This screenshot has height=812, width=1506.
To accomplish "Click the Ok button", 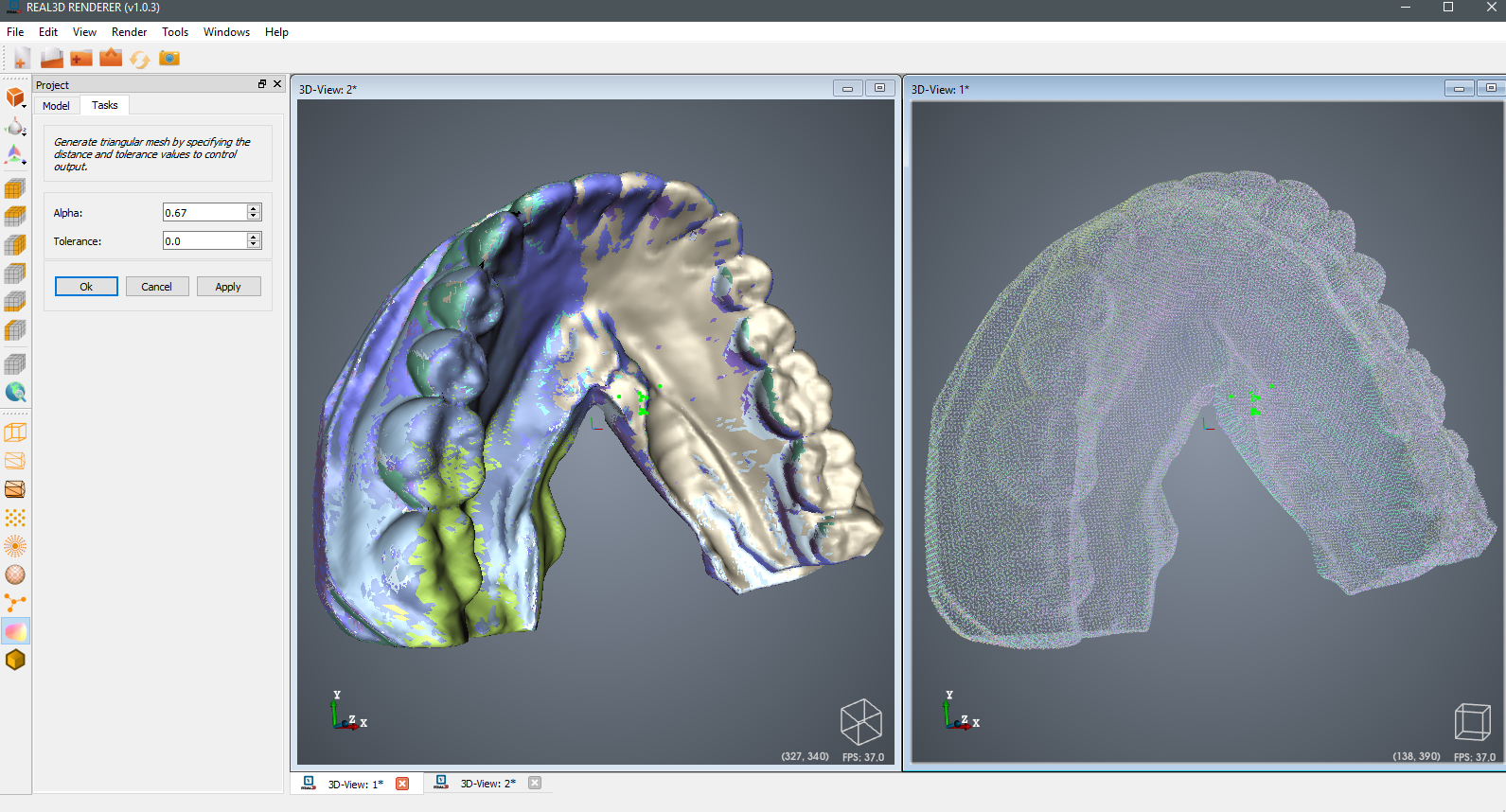I will click(86, 287).
